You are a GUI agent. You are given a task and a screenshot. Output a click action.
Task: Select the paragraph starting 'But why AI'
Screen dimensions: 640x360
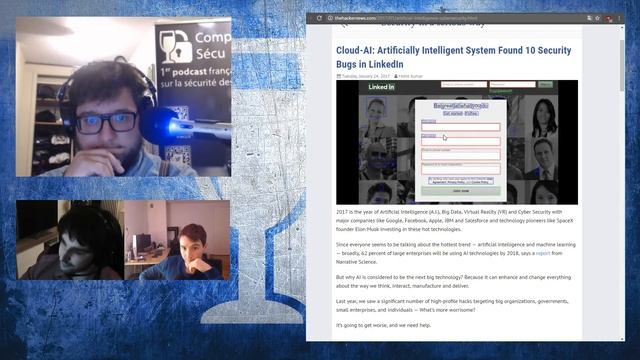click(x=453, y=281)
